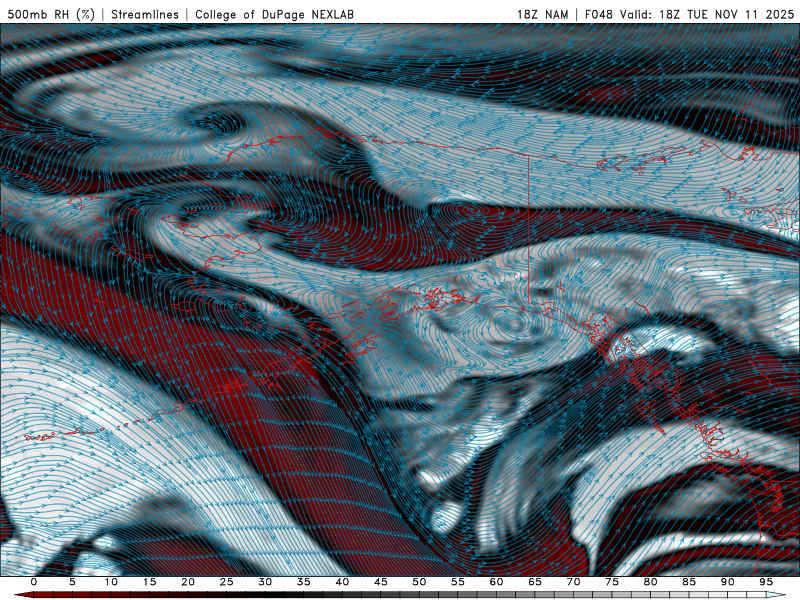Click the colorbar label "25"
This screenshot has height=600, width=800.
pos(227,582)
